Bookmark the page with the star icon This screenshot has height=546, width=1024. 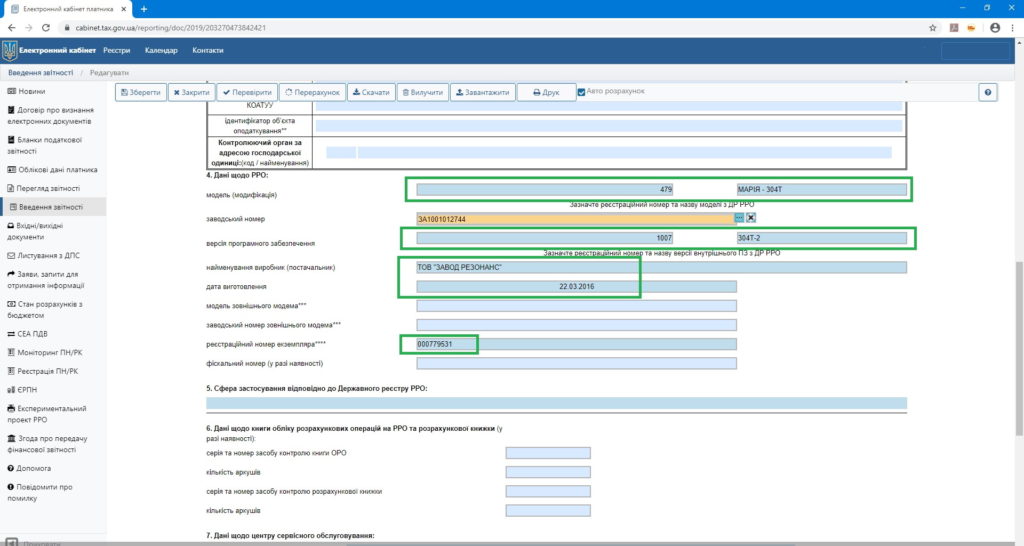[x=932, y=28]
